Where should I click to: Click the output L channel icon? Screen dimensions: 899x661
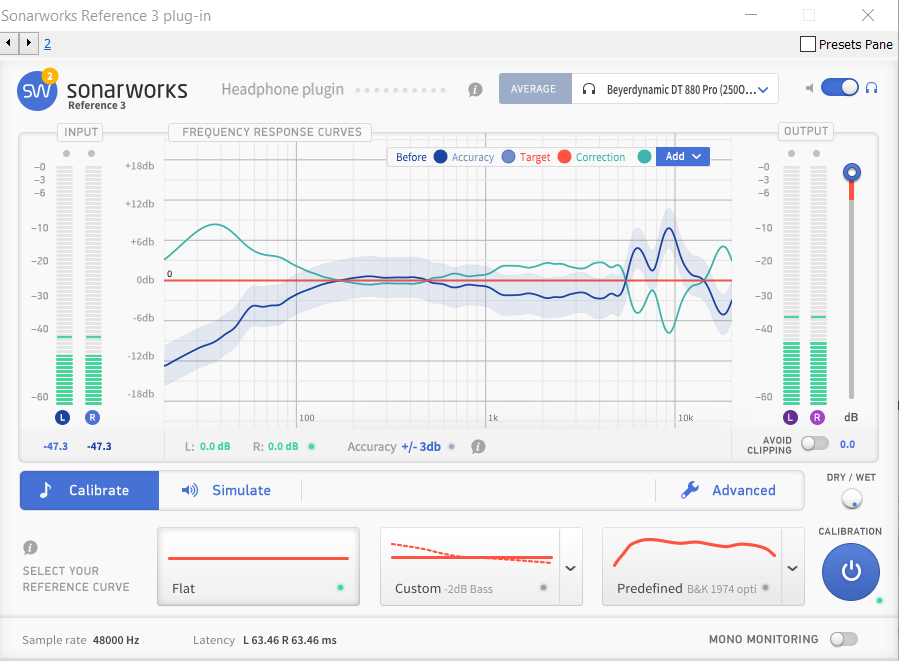click(790, 417)
